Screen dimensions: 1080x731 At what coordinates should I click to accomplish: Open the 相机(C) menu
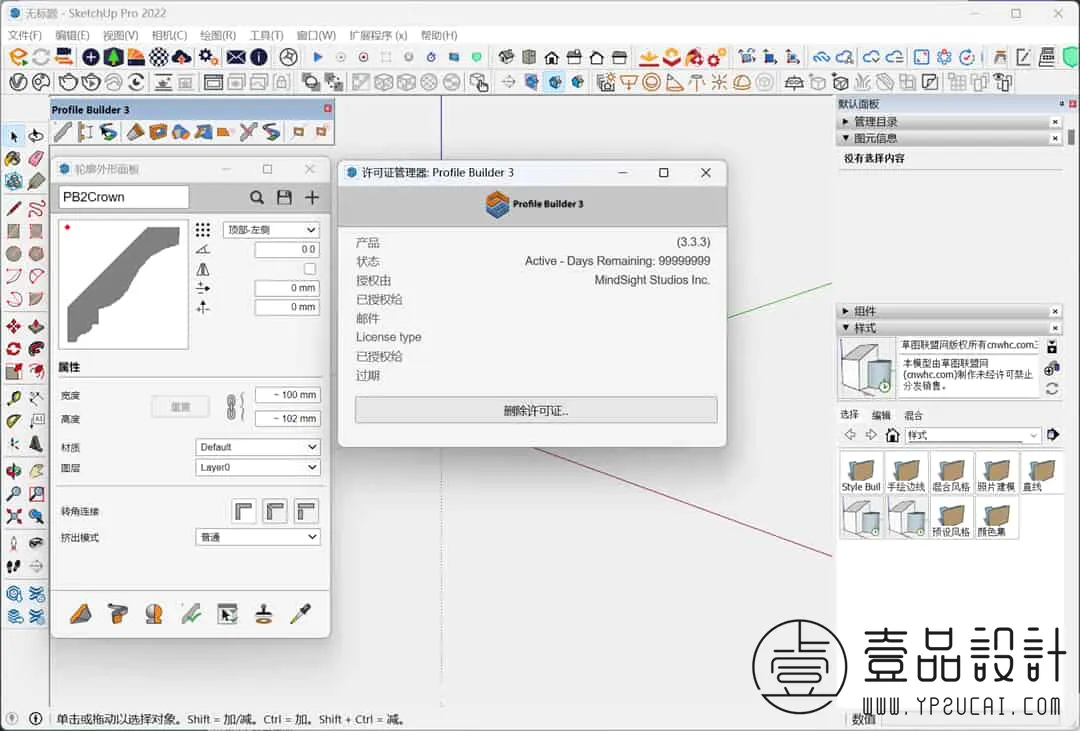[169, 35]
